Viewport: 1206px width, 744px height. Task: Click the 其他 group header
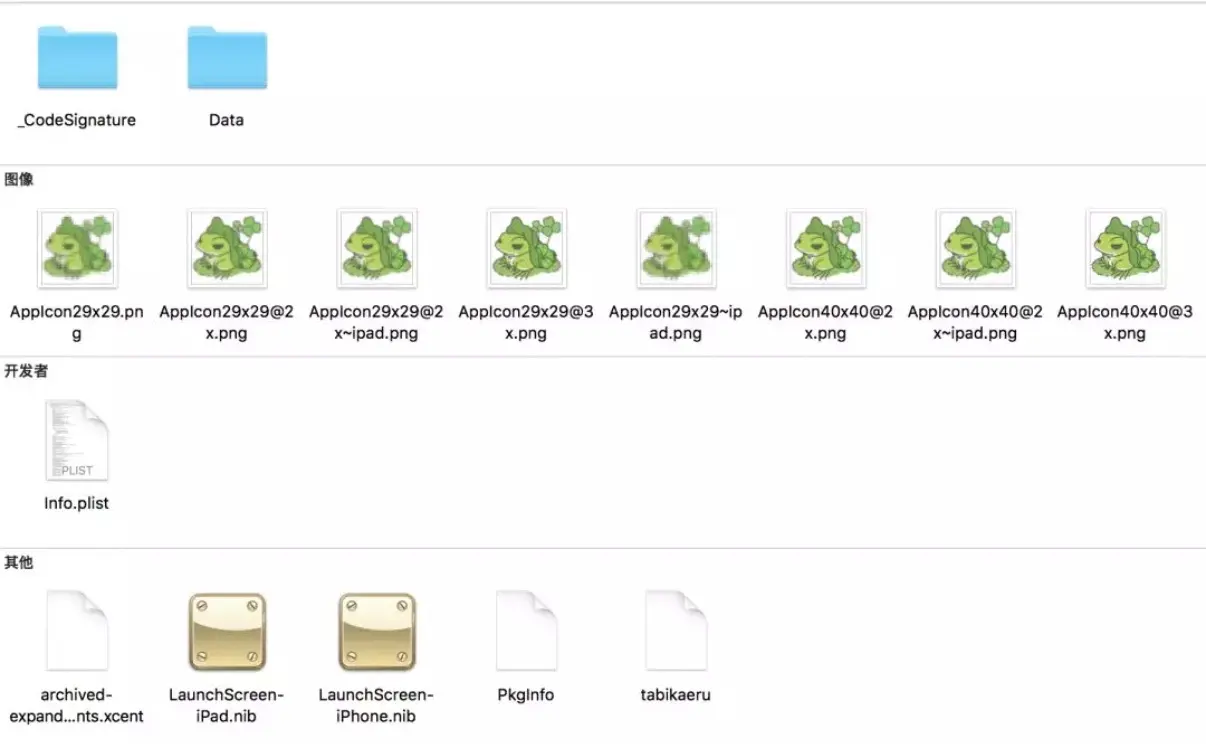click(x=19, y=562)
